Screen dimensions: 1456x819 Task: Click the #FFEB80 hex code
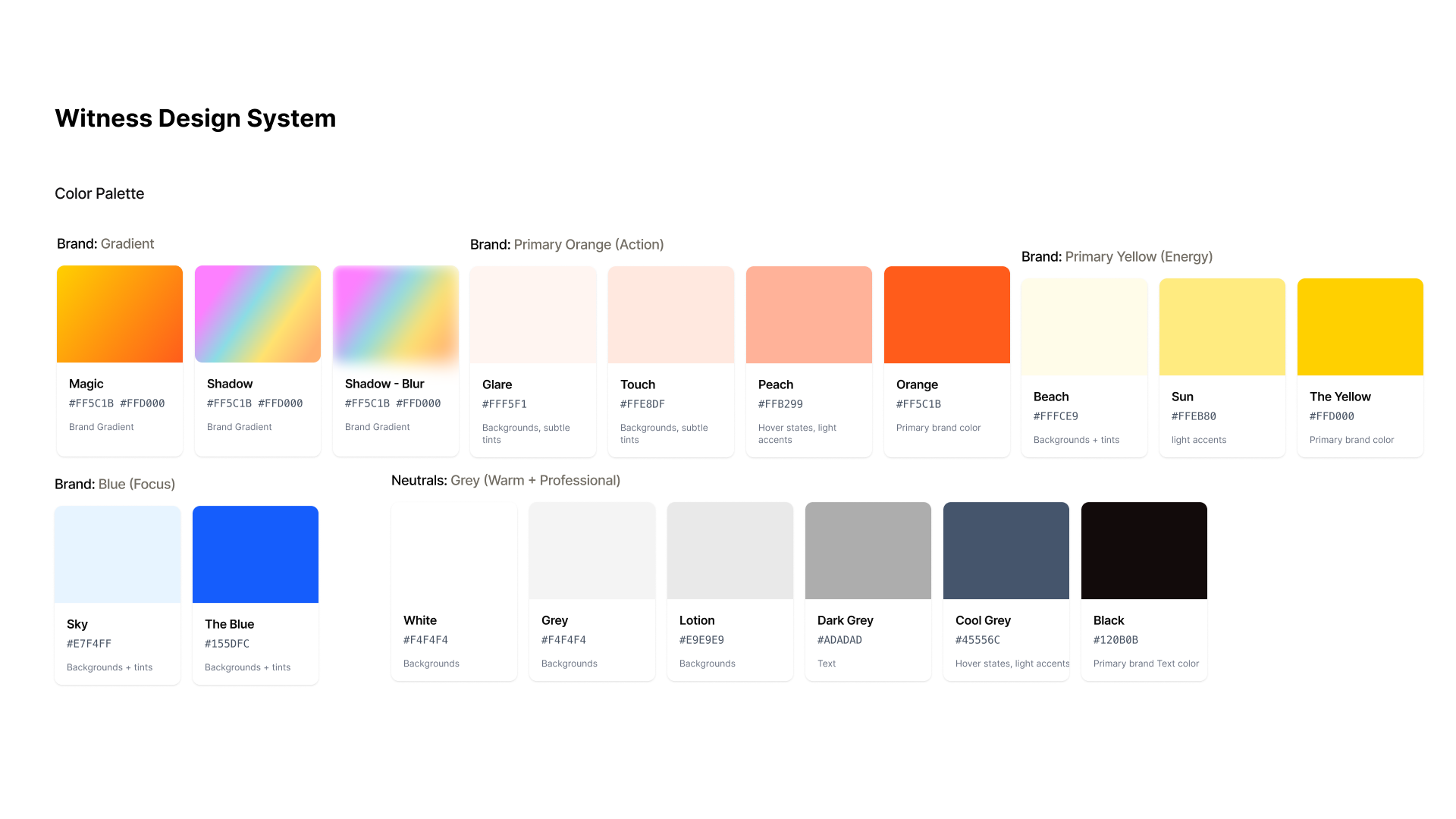tap(1194, 416)
